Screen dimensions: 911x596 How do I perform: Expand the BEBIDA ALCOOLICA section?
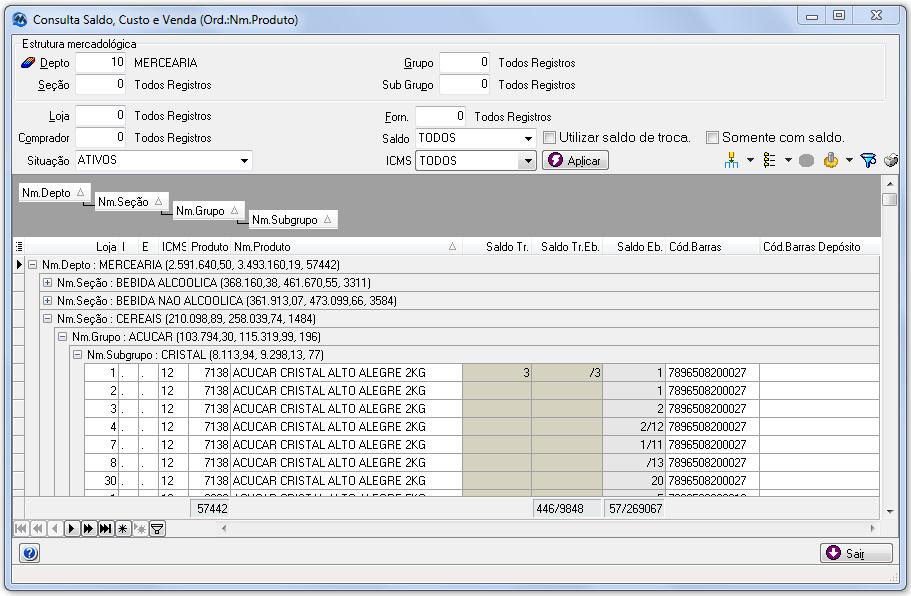[48, 283]
